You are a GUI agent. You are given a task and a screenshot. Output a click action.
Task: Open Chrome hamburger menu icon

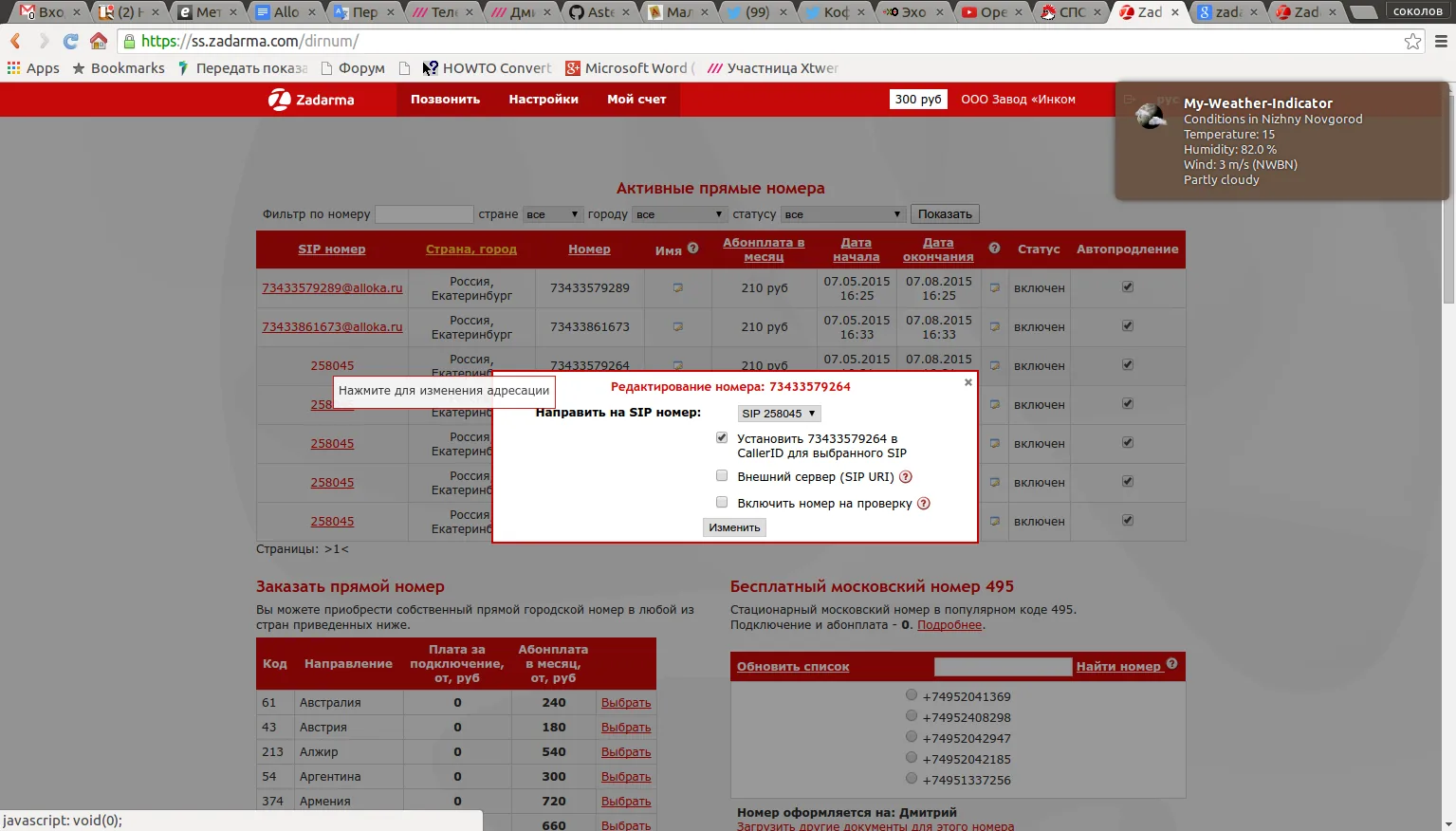[x=1441, y=41]
